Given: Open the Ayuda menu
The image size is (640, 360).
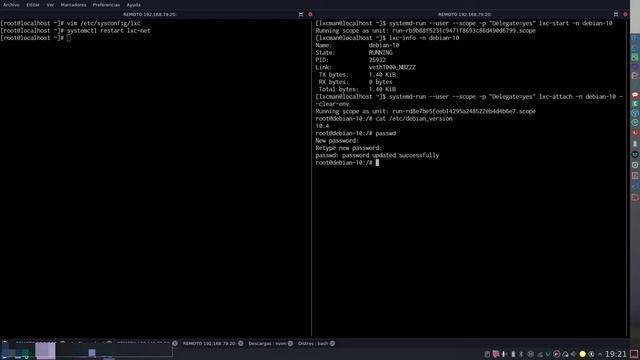Looking at the screenshot, I should click(133, 5).
